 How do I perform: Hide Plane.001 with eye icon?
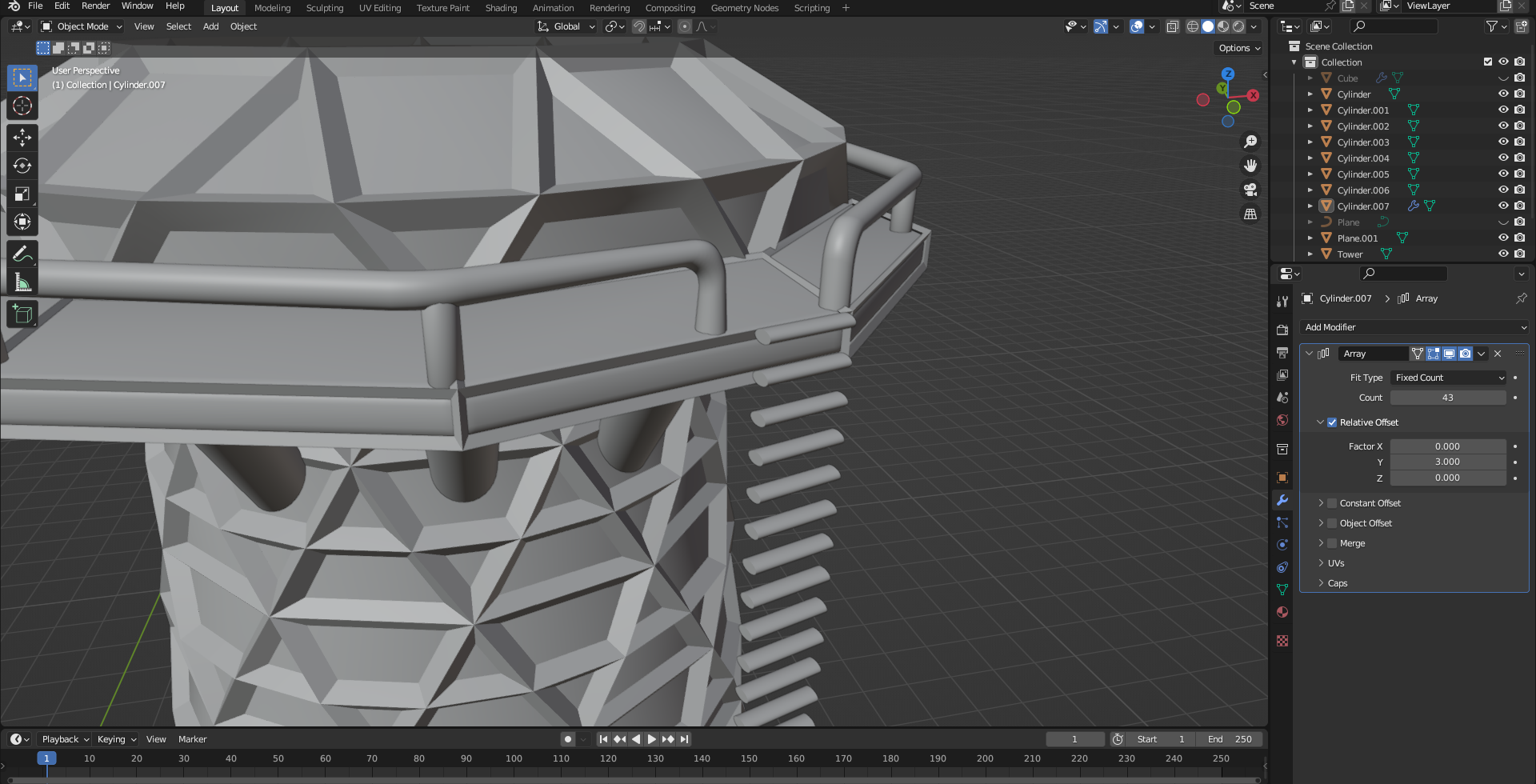click(x=1503, y=238)
